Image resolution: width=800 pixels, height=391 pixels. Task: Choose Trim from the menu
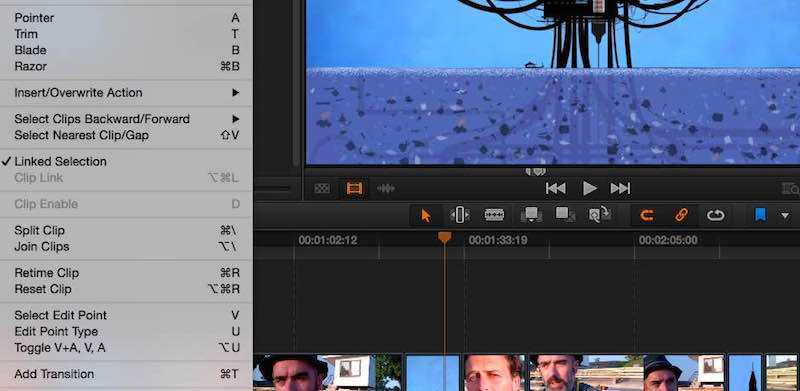tap(126, 34)
